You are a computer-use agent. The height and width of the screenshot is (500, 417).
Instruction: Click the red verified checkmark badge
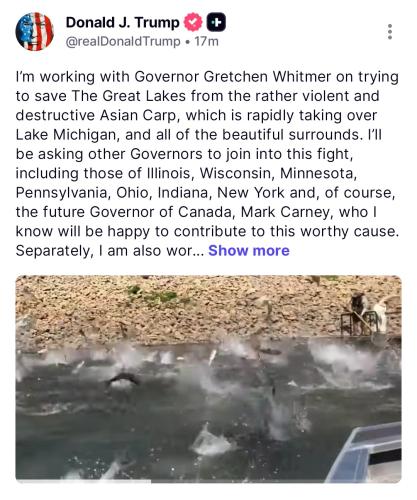point(193,22)
